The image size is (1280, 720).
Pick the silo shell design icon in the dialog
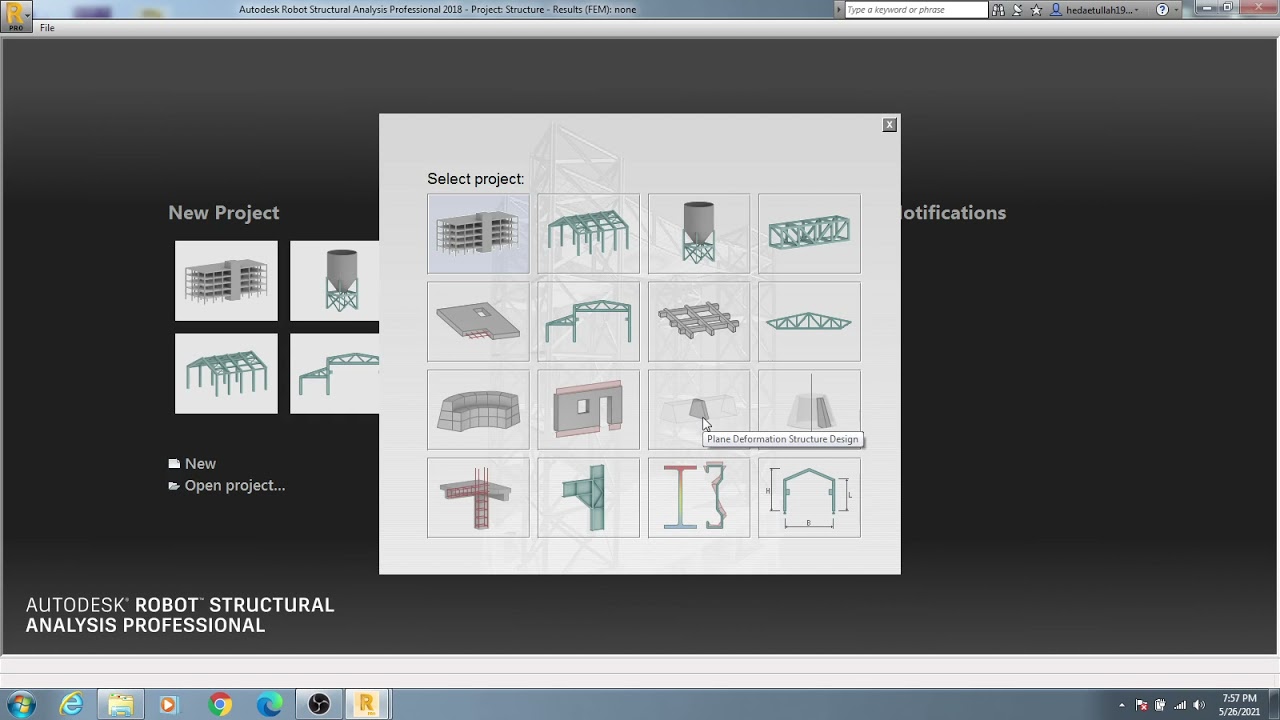pos(699,233)
